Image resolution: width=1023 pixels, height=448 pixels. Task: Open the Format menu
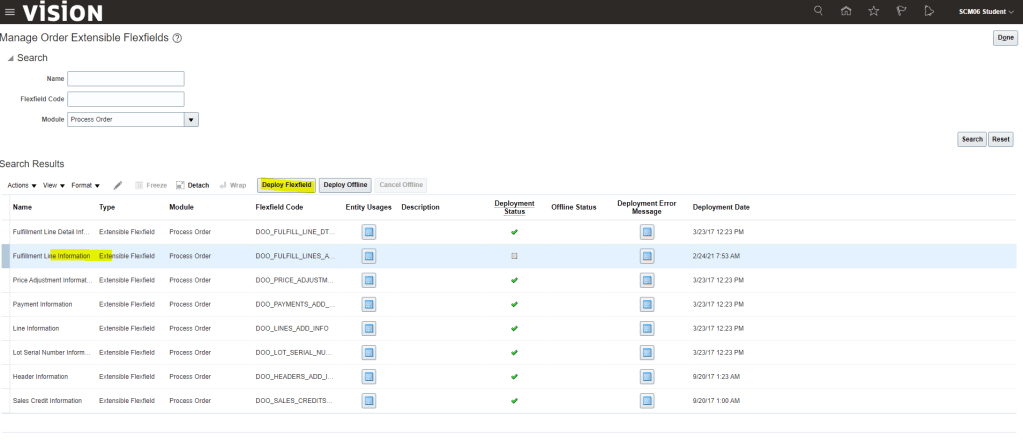[x=85, y=185]
